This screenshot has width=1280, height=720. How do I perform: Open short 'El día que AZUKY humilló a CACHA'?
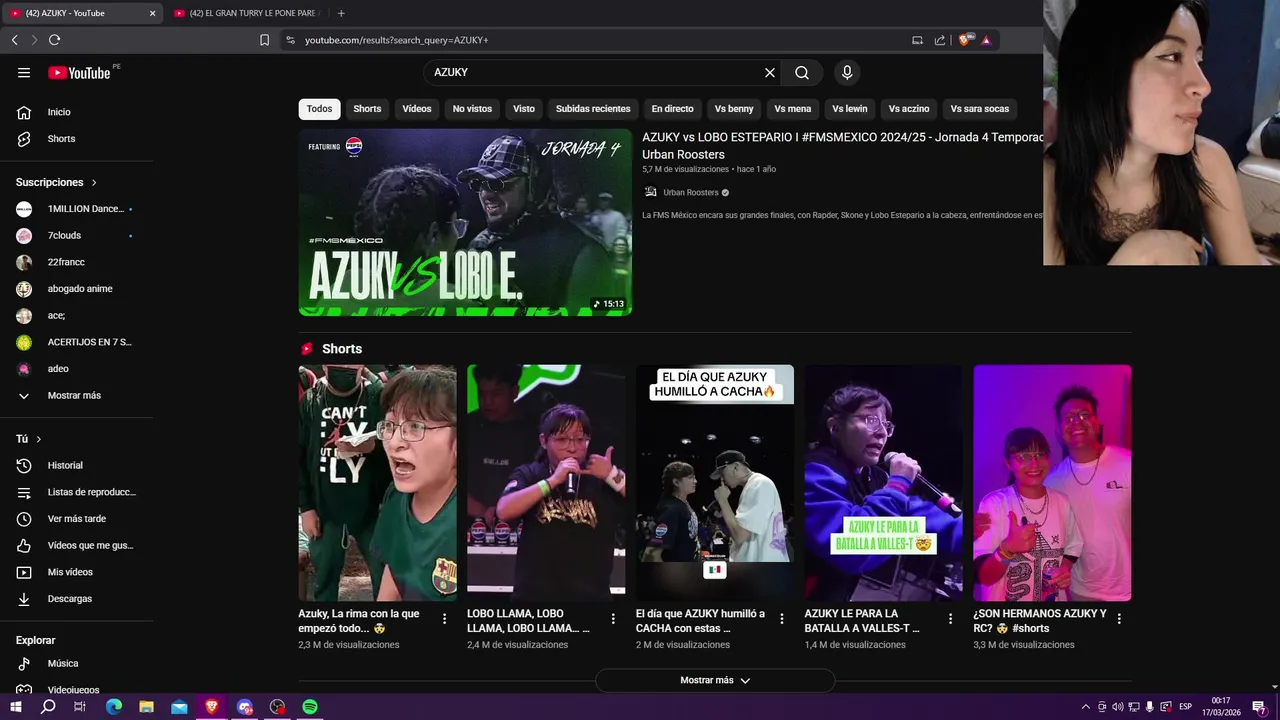715,483
